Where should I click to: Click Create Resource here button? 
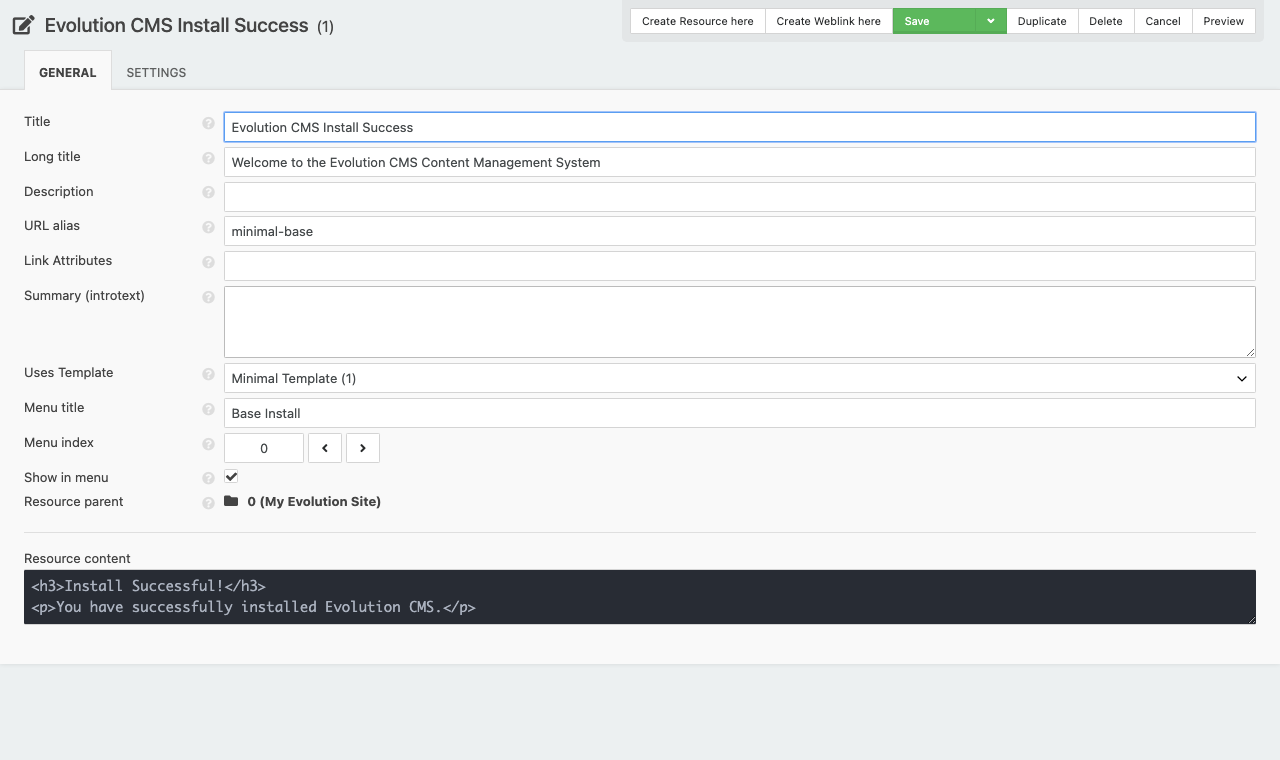698,21
